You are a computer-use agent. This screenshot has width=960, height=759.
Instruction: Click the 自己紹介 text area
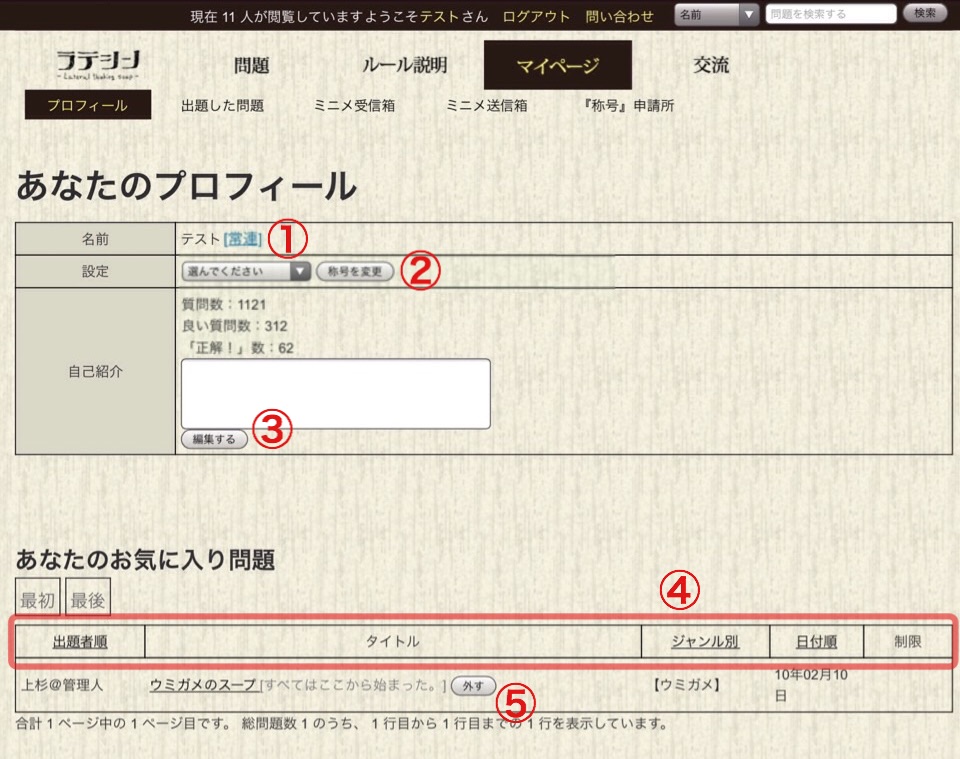pyautogui.click(x=335, y=393)
